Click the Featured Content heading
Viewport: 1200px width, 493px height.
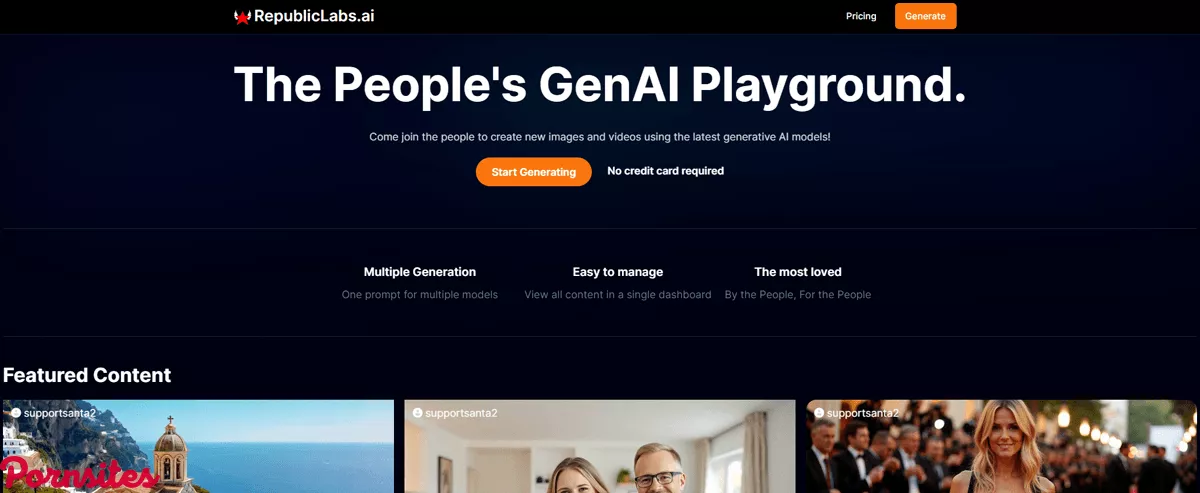[x=87, y=375]
